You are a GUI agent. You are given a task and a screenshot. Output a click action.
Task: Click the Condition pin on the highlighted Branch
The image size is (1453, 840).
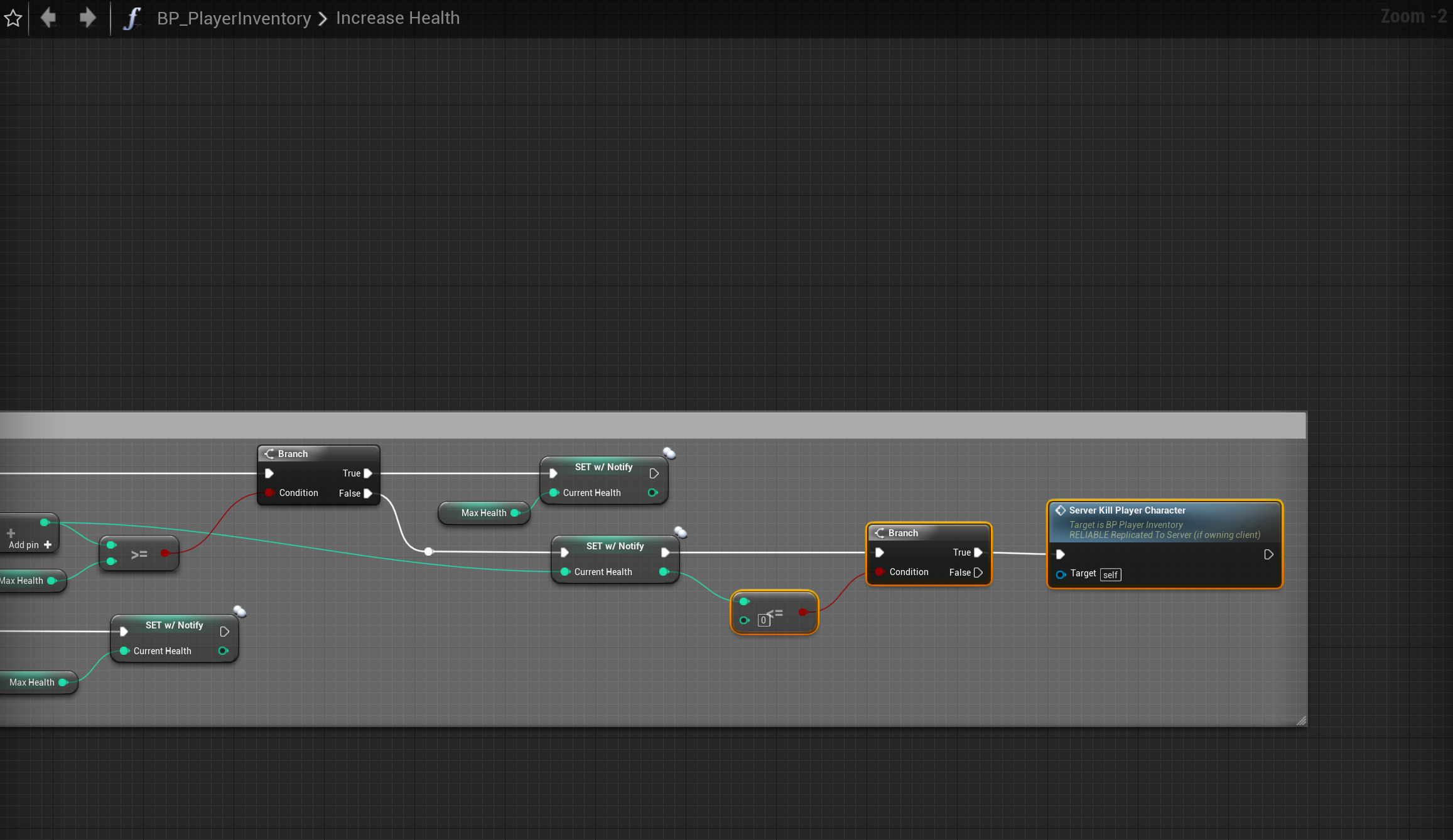(880, 572)
